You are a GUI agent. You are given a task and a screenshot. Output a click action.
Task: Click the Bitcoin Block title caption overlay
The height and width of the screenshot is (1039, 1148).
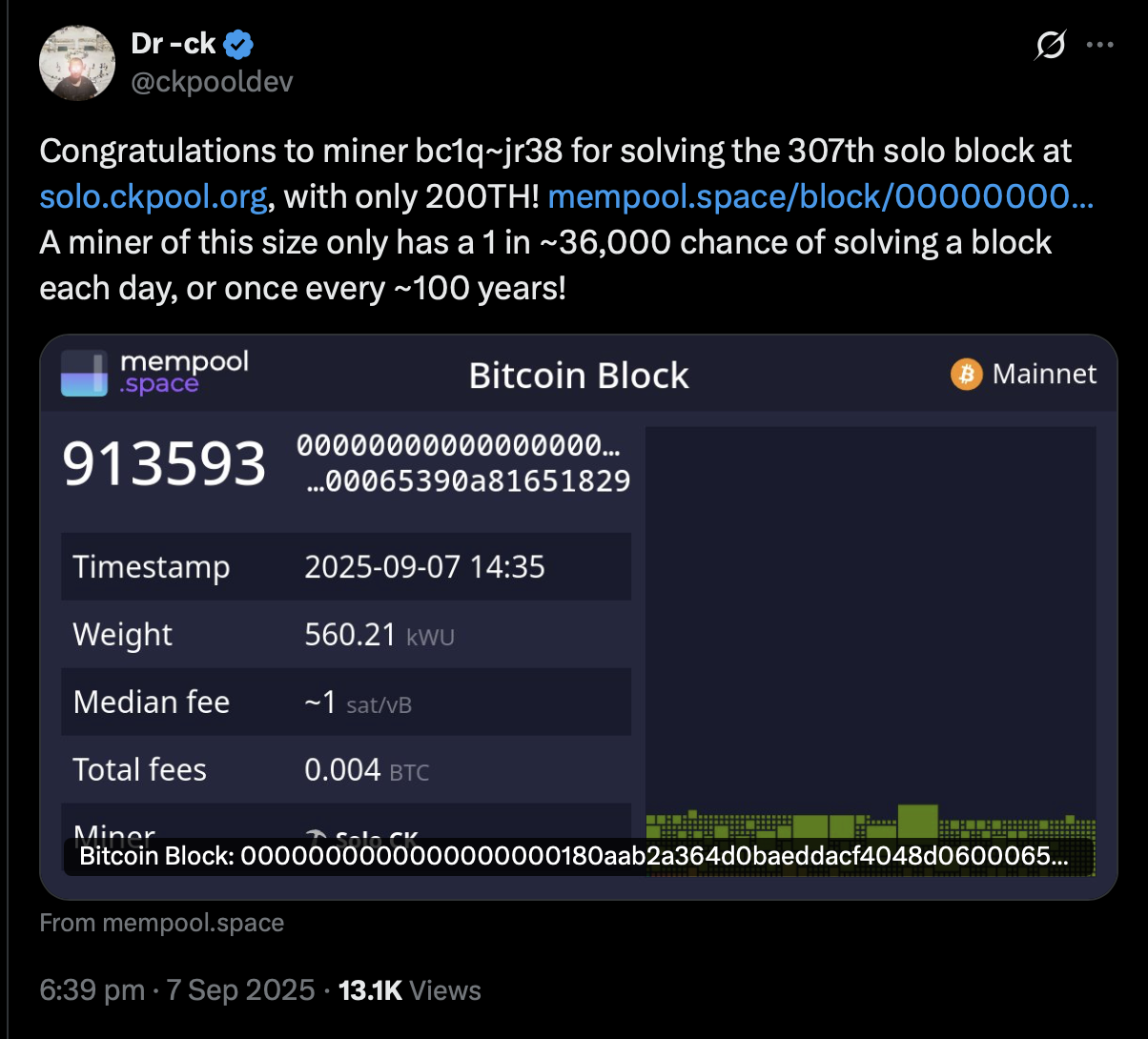point(573,856)
